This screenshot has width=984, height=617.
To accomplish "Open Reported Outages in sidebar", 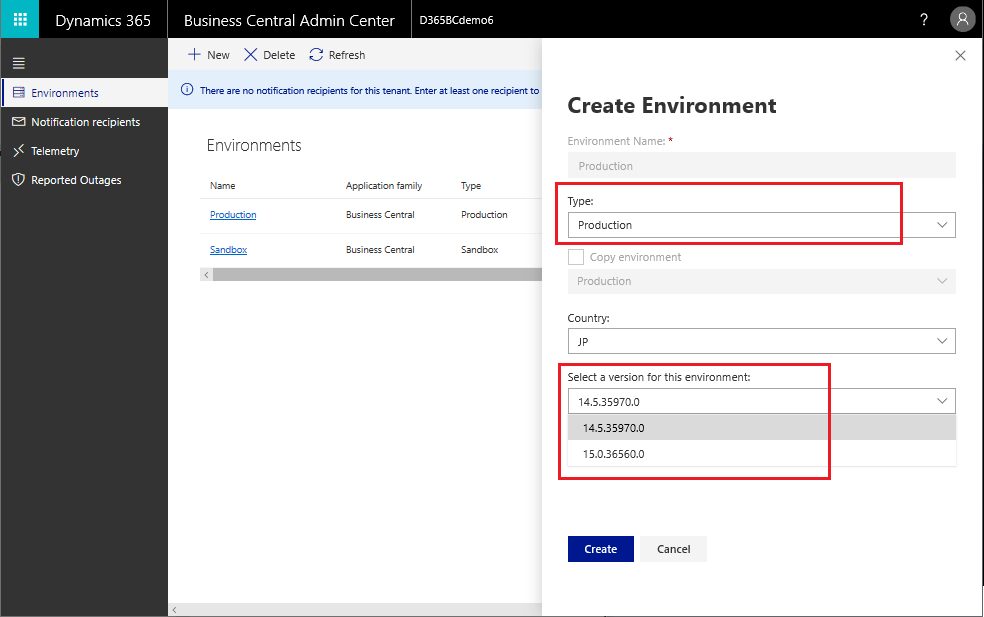I will coord(76,180).
